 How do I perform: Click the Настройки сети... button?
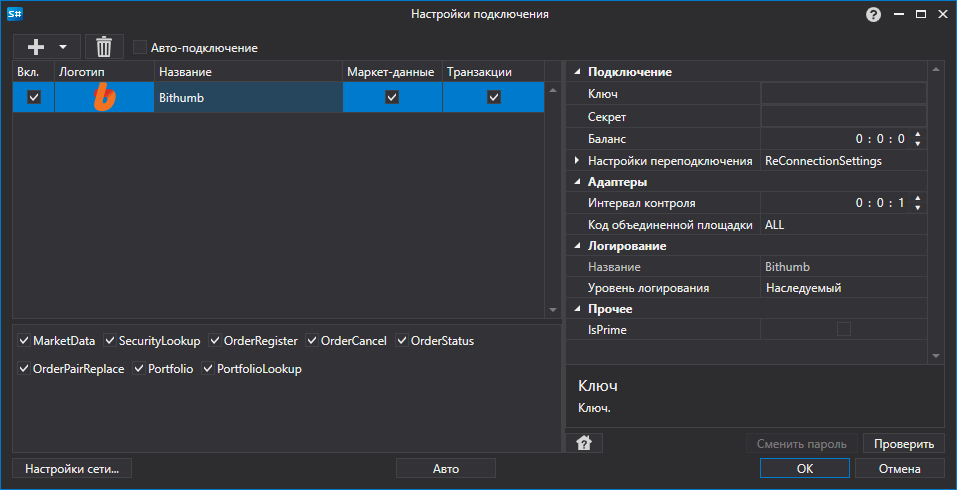coord(72,469)
